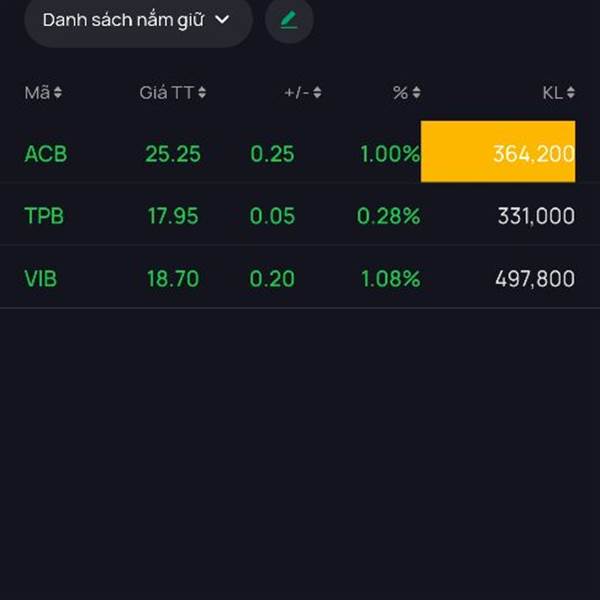
Task: Open the ACB stock row
Action: click(x=46, y=154)
